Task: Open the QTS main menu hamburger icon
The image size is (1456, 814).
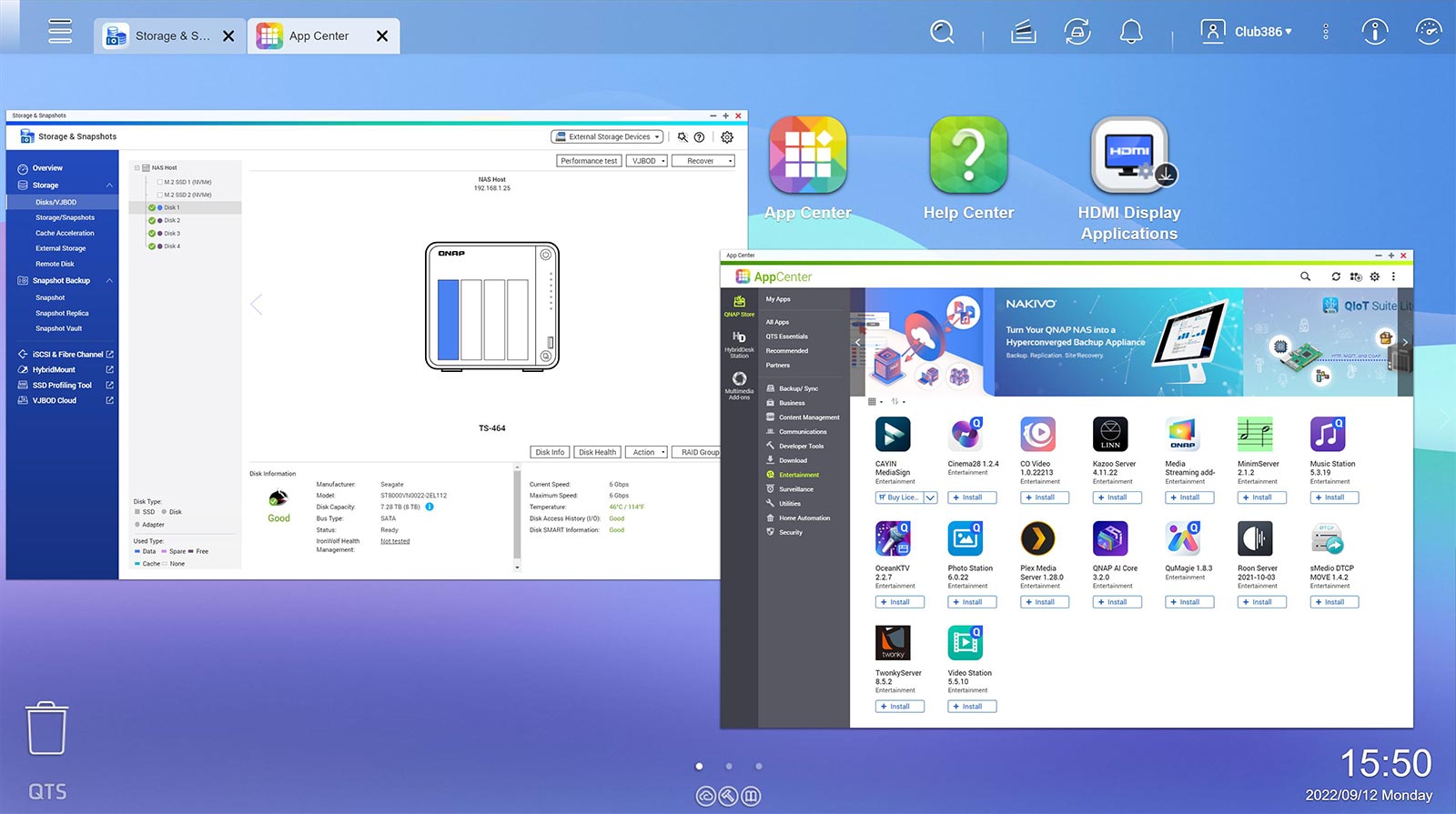Action: 60,32
